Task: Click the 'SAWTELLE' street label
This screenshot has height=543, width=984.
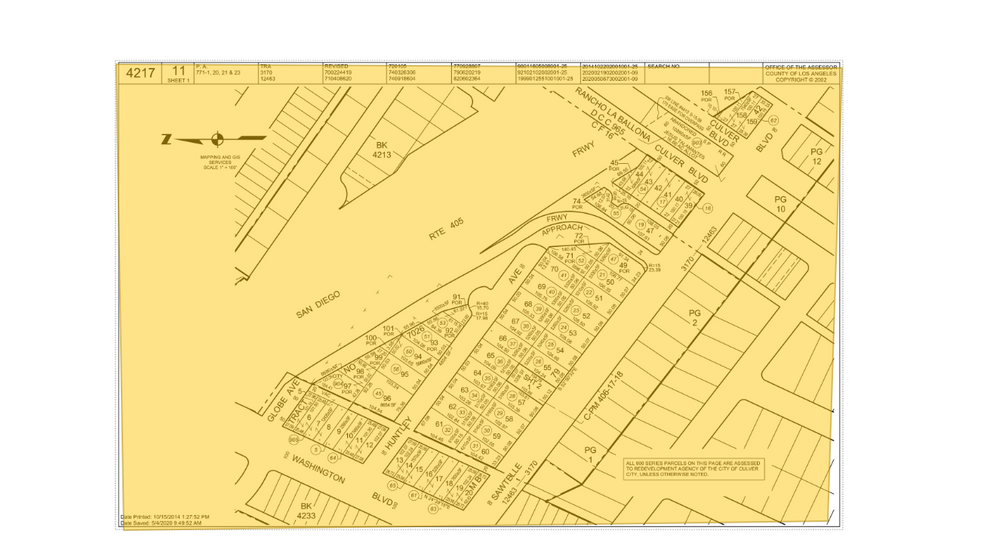Action: pyautogui.click(x=506, y=482)
